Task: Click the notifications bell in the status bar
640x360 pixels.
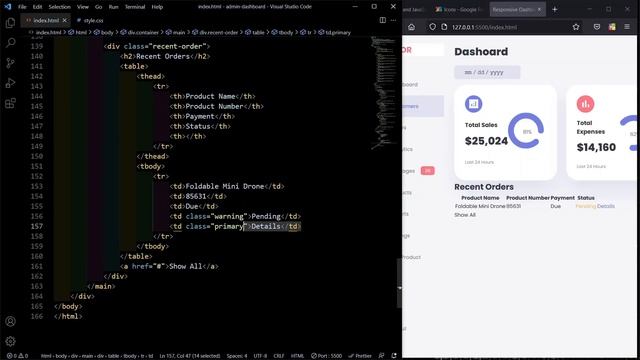Action: pyautogui.click(x=394, y=356)
